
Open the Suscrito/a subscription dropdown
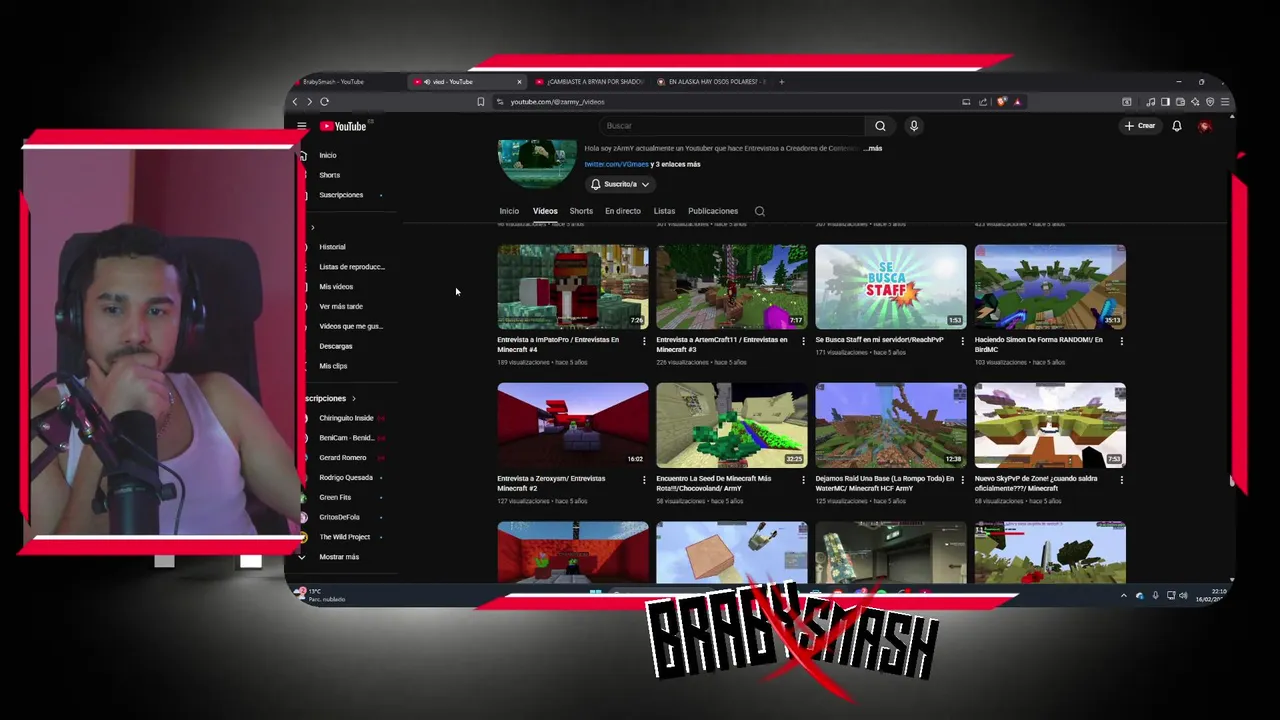click(x=620, y=184)
